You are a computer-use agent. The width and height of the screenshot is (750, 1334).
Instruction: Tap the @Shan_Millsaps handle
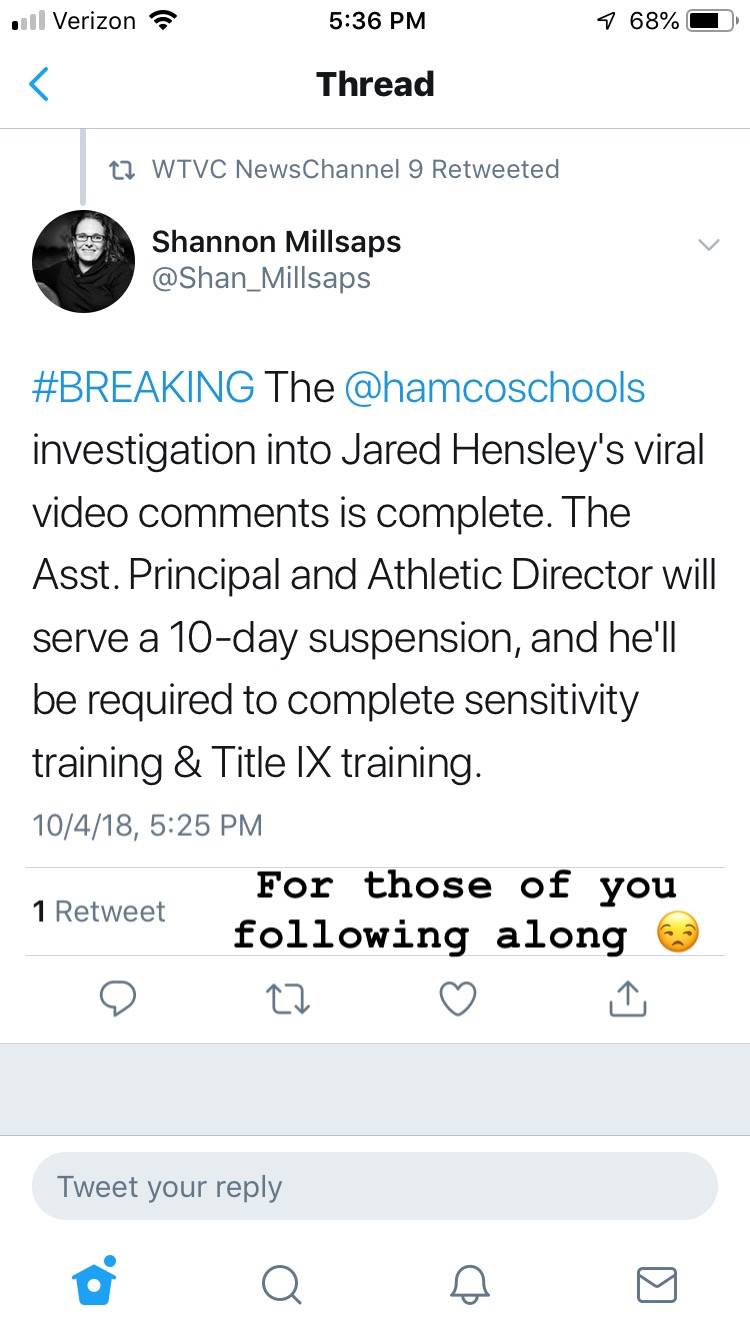[261, 278]
